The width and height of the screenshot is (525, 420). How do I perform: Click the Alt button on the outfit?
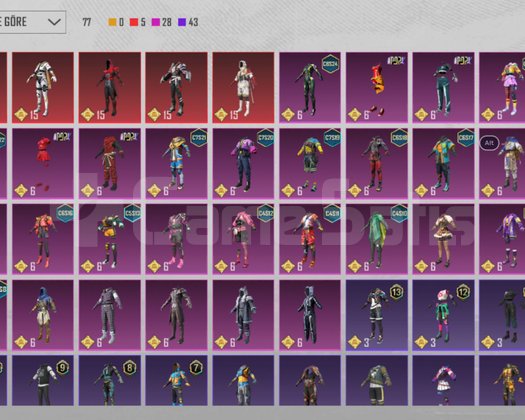[489, 143]
